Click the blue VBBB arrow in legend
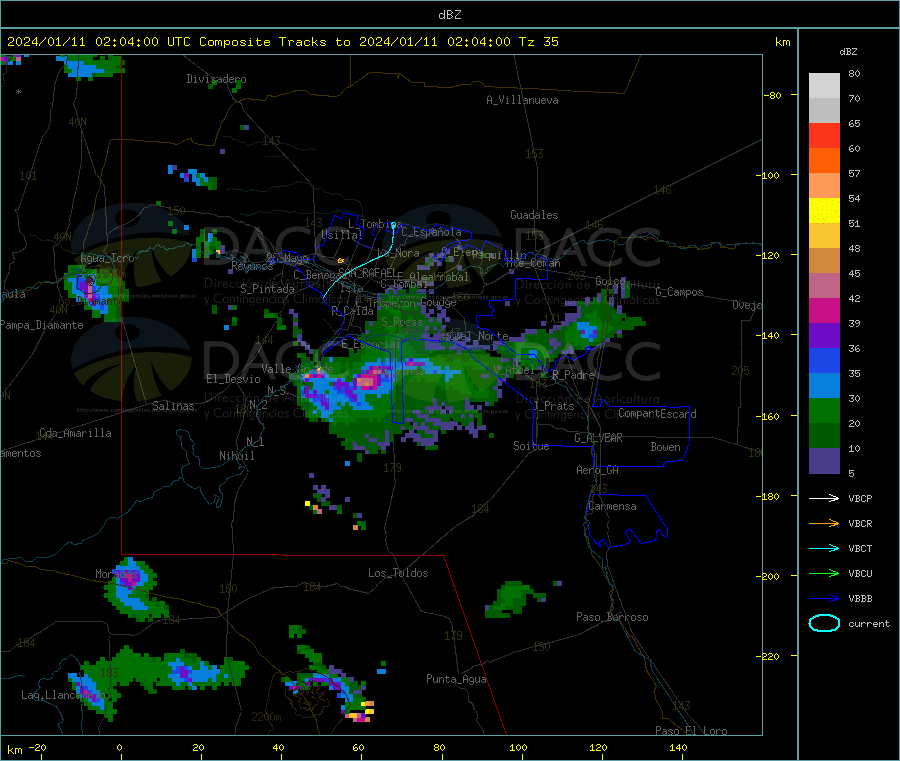The width and height of the screenshot is (900, 761). click(824, 598)
